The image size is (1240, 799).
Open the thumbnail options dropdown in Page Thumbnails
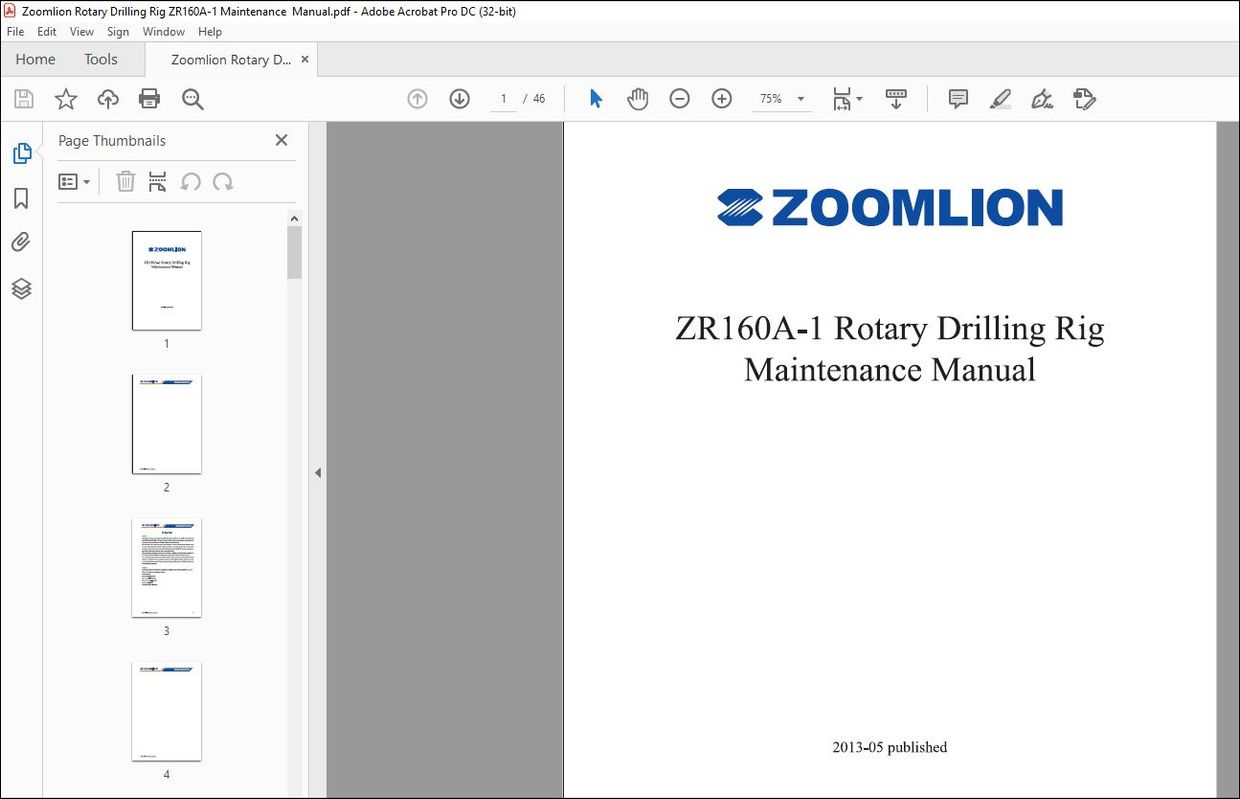(x=73, y=181)
